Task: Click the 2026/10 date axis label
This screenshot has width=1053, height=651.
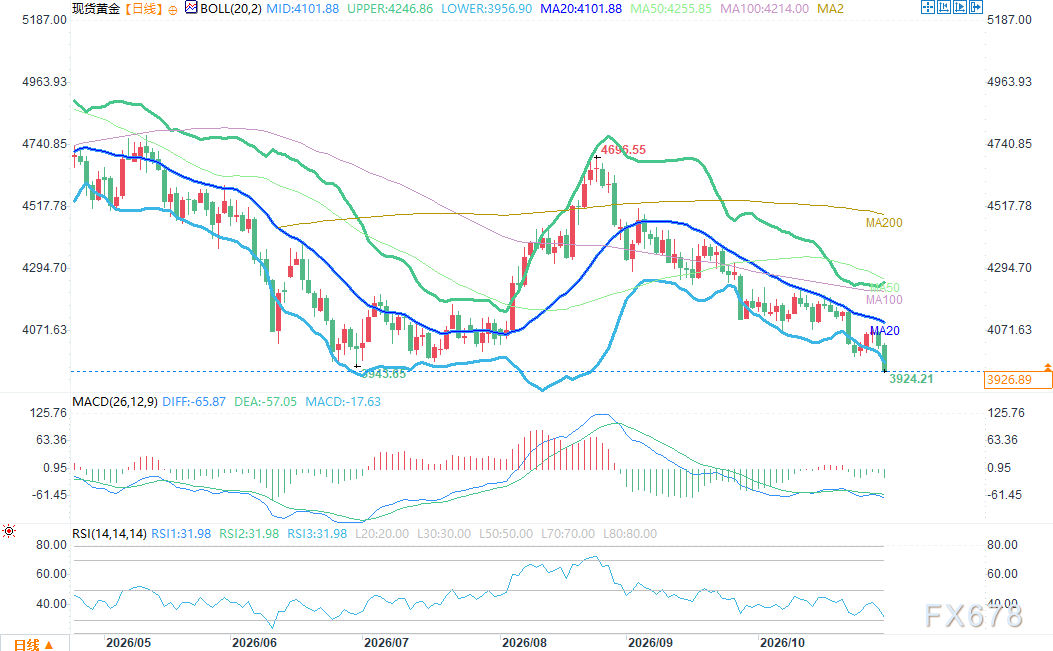Action: [782, 643]
